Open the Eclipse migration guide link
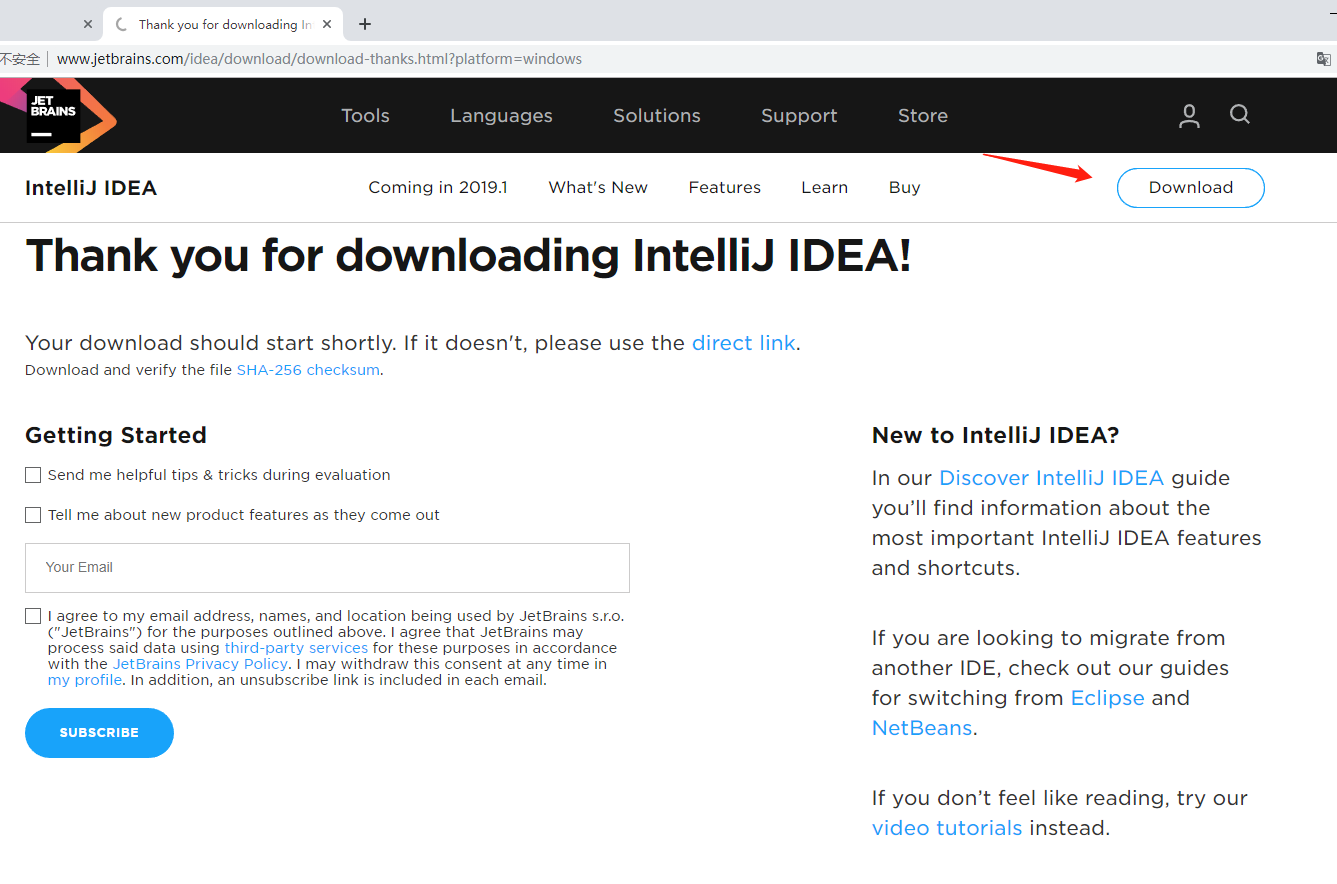The image size is (1337, 884). pos(1107,698)
